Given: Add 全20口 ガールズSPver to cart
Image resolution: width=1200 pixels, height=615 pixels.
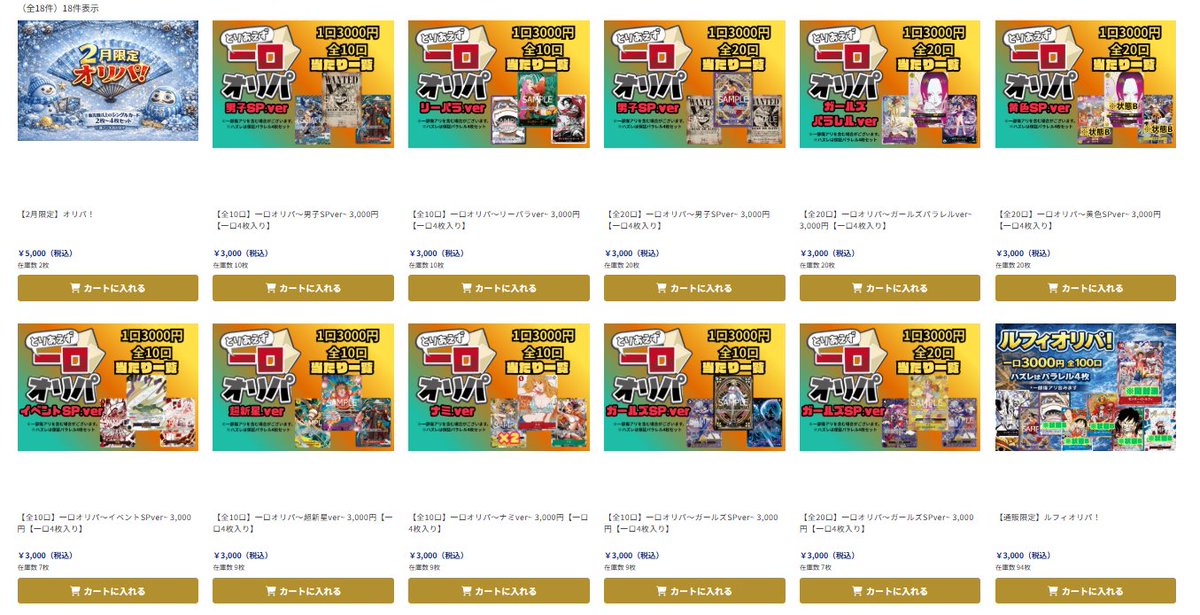Looking at the screenshot, I should click(890, 591).
